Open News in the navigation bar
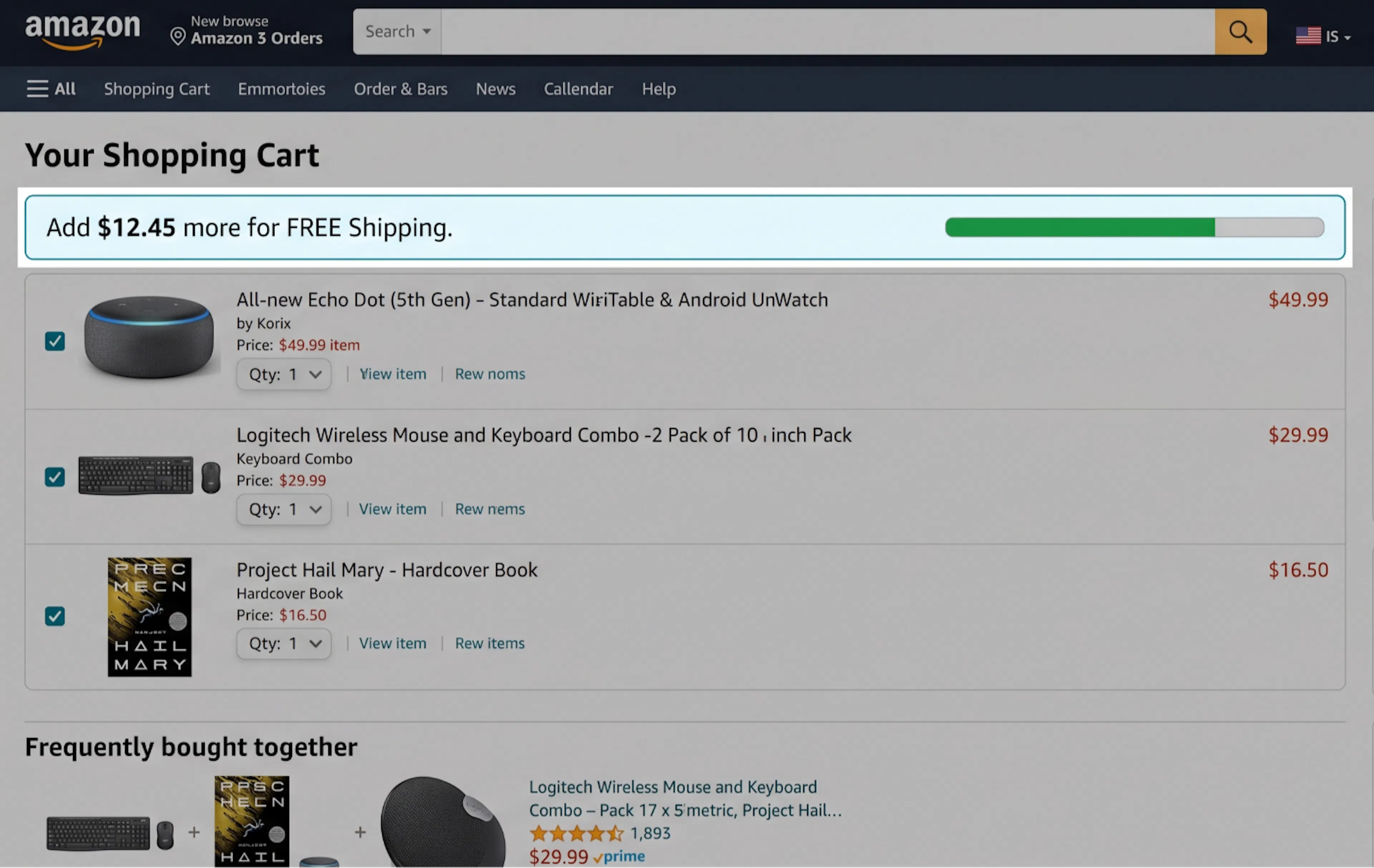The image size is (1374, 868). (x=496, y=89)
